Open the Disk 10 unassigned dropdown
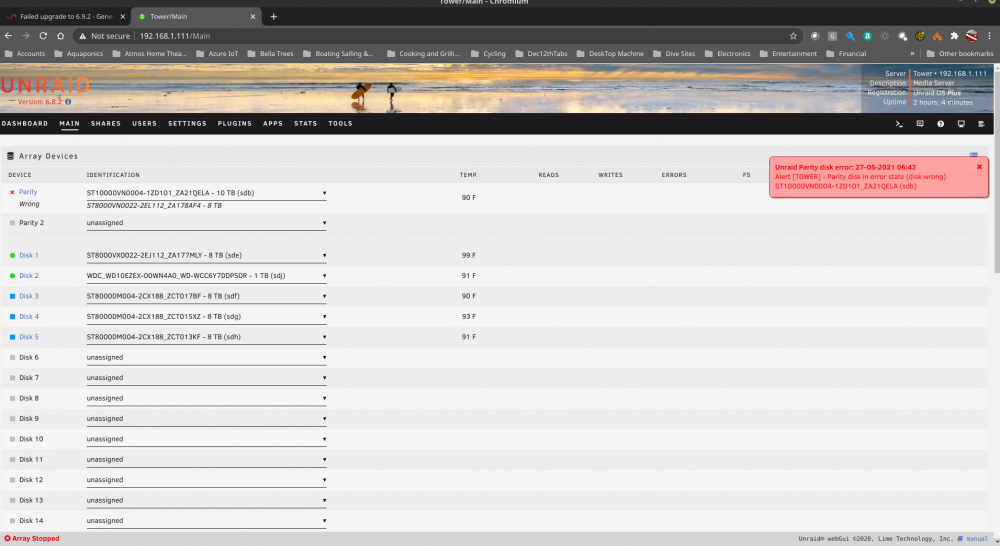This screenshot has height=546, width=1000. tap(206, 439)
